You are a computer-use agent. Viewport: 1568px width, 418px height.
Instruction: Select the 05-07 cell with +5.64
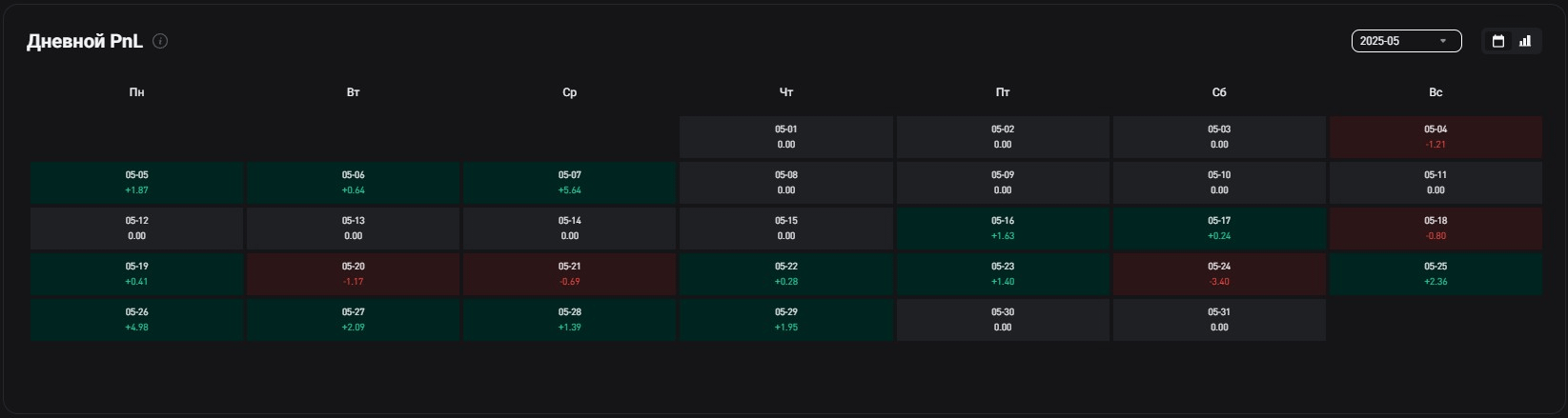click(x=569, y=183)
